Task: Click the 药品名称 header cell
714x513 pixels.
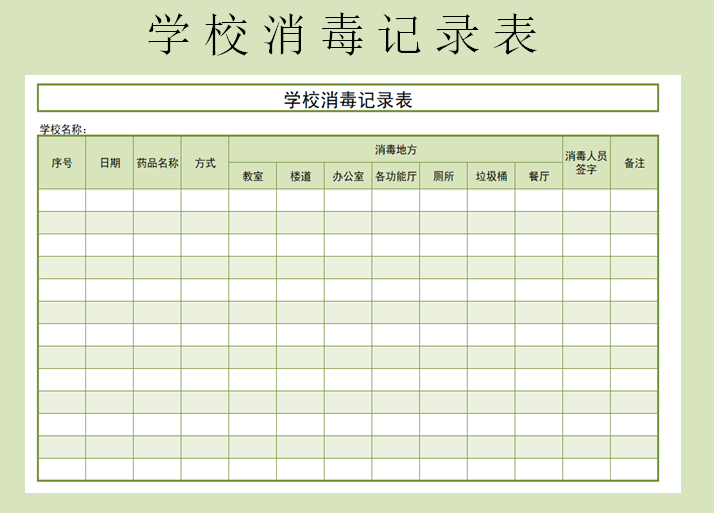Action: 158,163
